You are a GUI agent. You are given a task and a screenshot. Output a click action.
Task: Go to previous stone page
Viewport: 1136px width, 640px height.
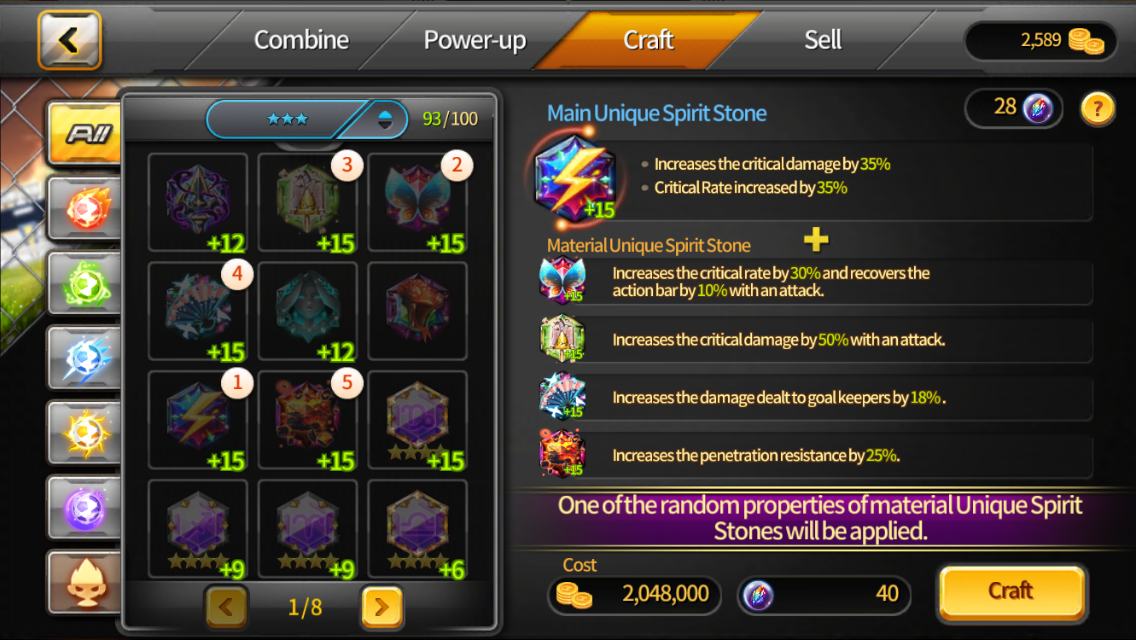(227, 606)
